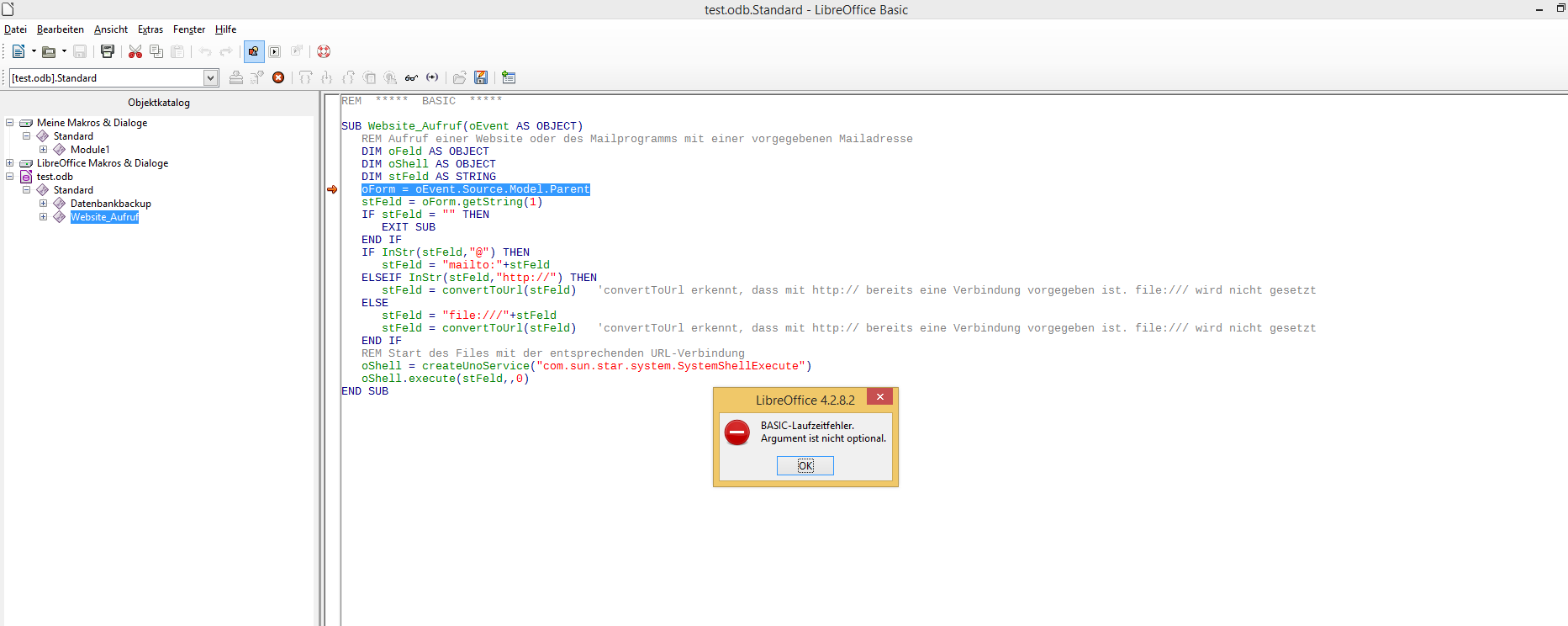This screenshot has height=626, width=1568.
Task: Open the Manage Breakpoints icon
Action: pyautogui.click(x=390, y=77)
